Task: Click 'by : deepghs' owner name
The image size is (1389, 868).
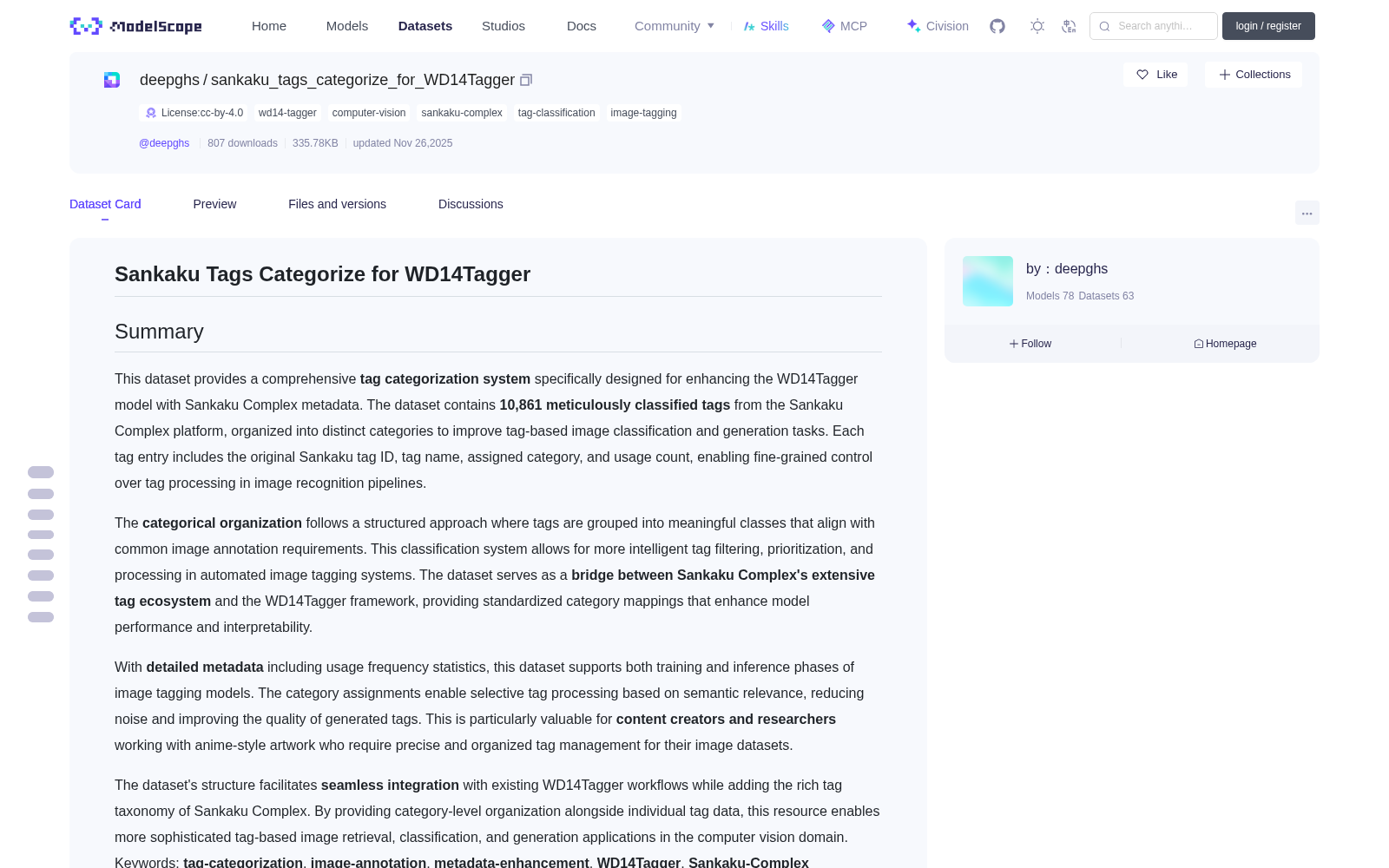Action: [x=1067, y=269]
